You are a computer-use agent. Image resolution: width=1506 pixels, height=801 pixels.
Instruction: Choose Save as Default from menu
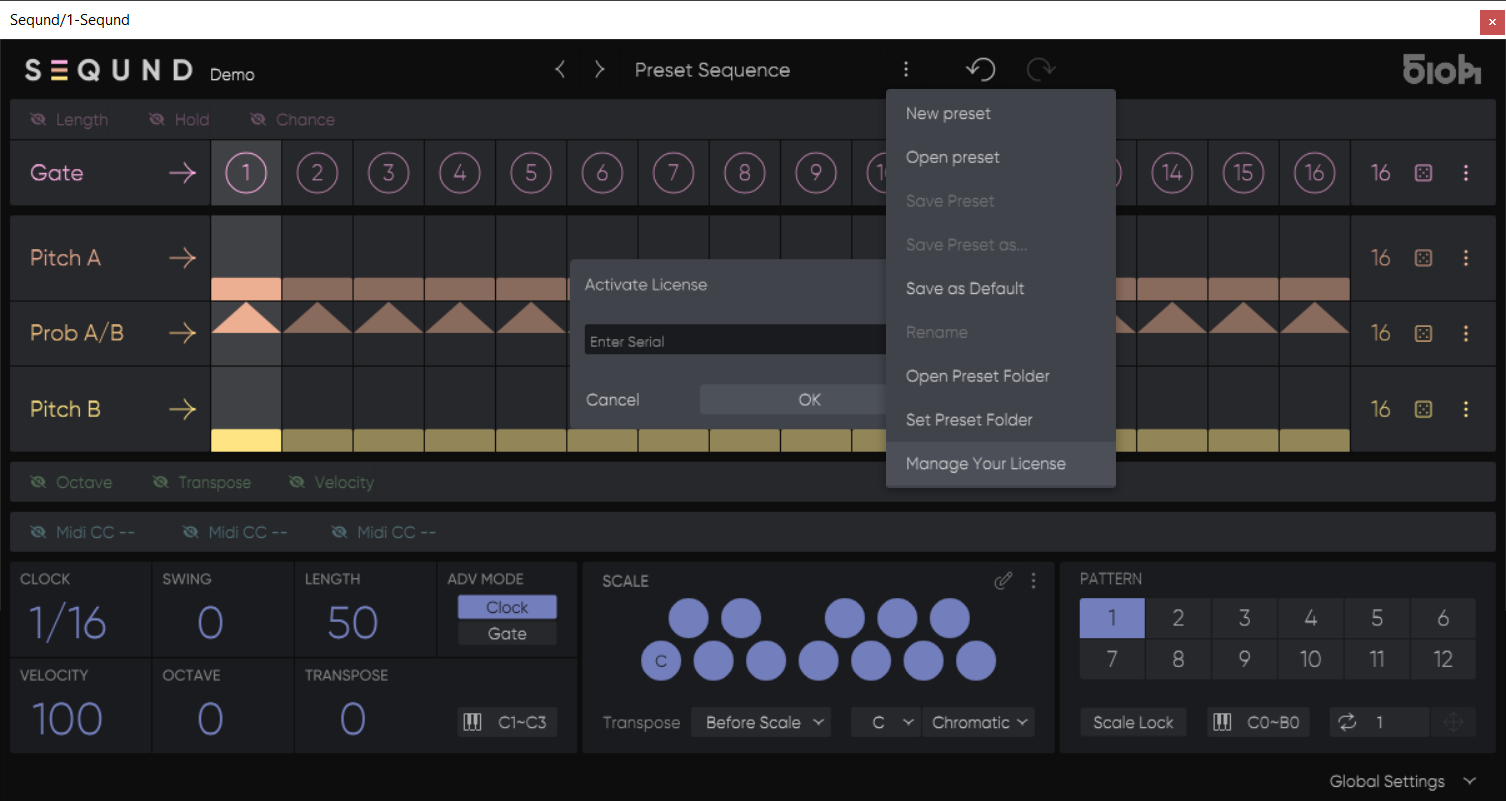pyautogui.click(x=964, y=288)
